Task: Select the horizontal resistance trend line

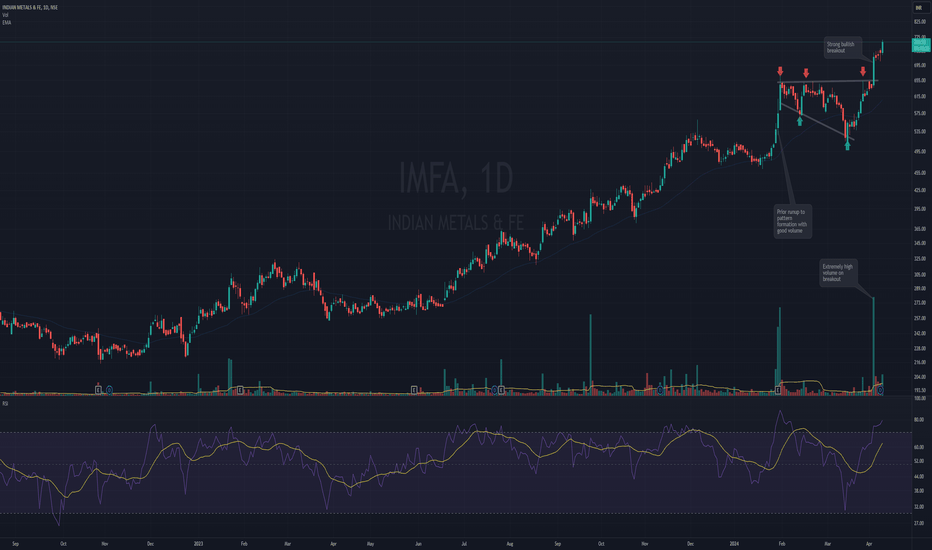Action: [x=827, y=81]
